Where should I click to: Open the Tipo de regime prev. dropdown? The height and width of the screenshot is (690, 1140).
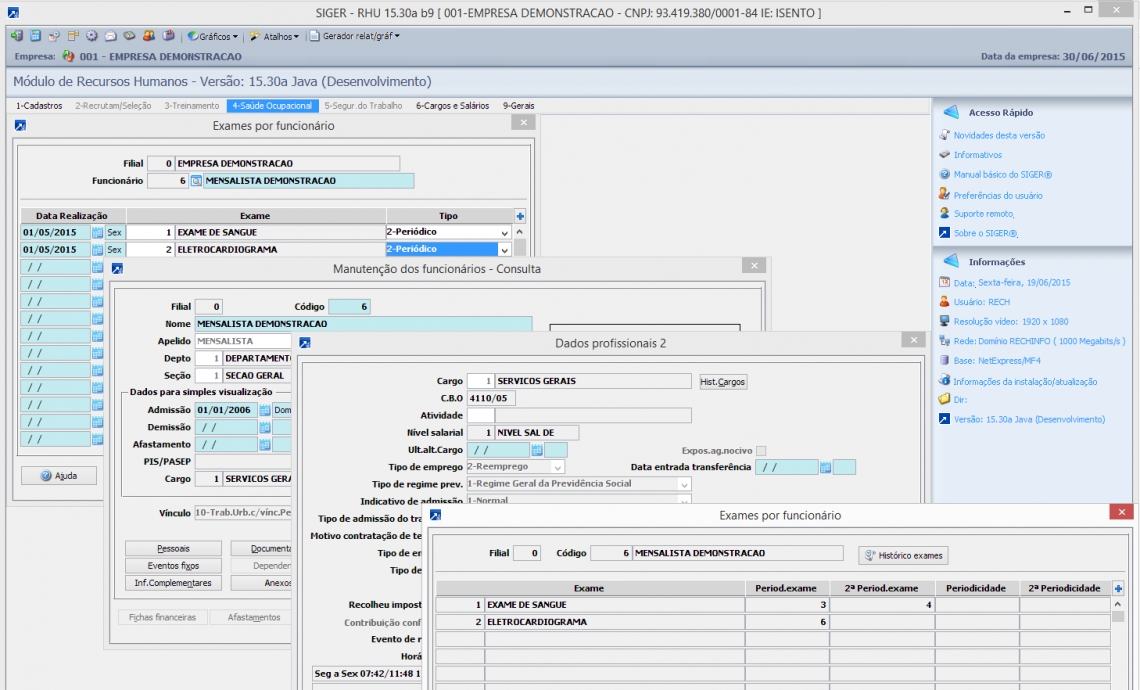click(684, 484)
